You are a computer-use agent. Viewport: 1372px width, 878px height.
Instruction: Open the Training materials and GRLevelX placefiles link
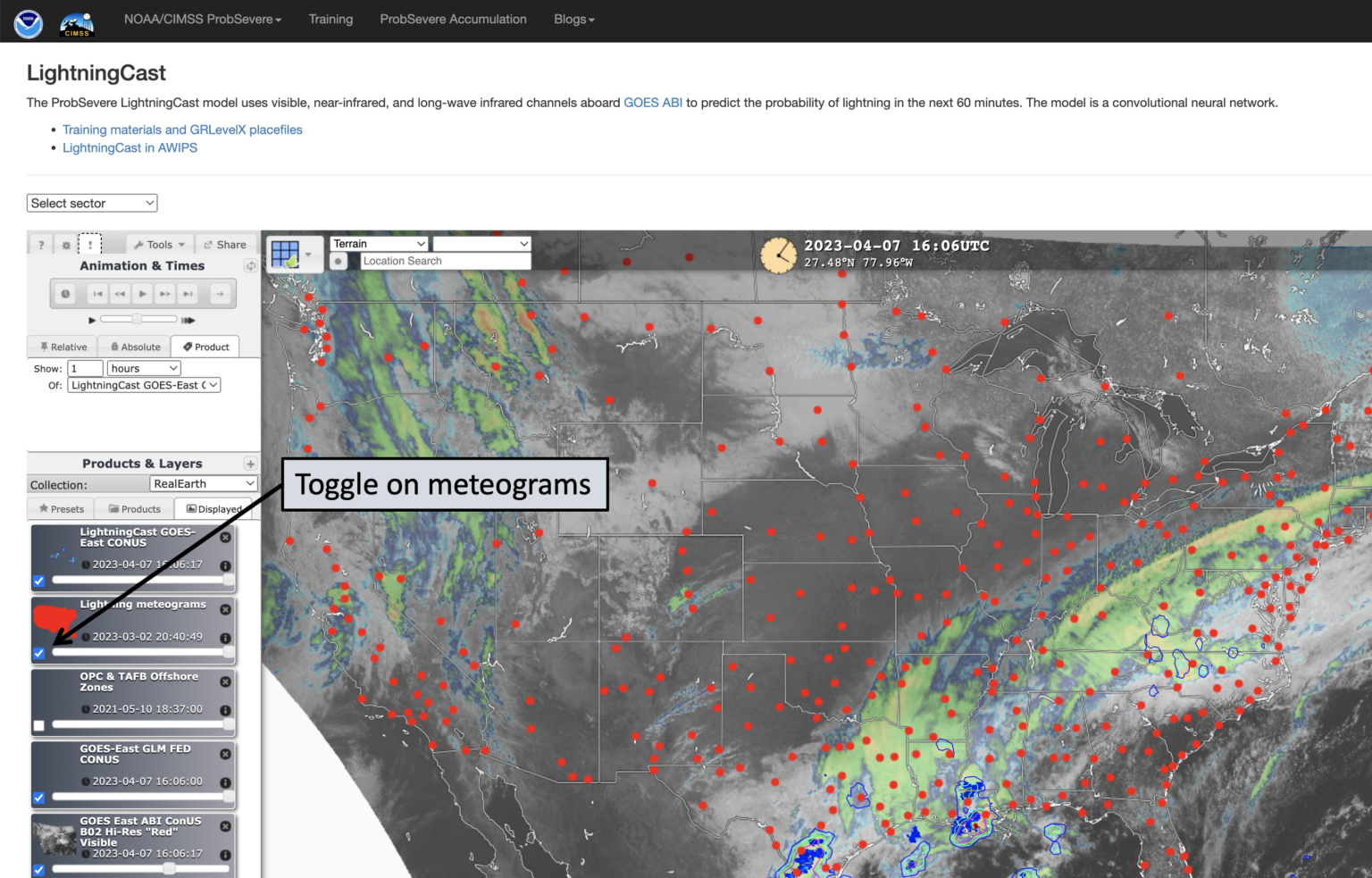point(182,130)
